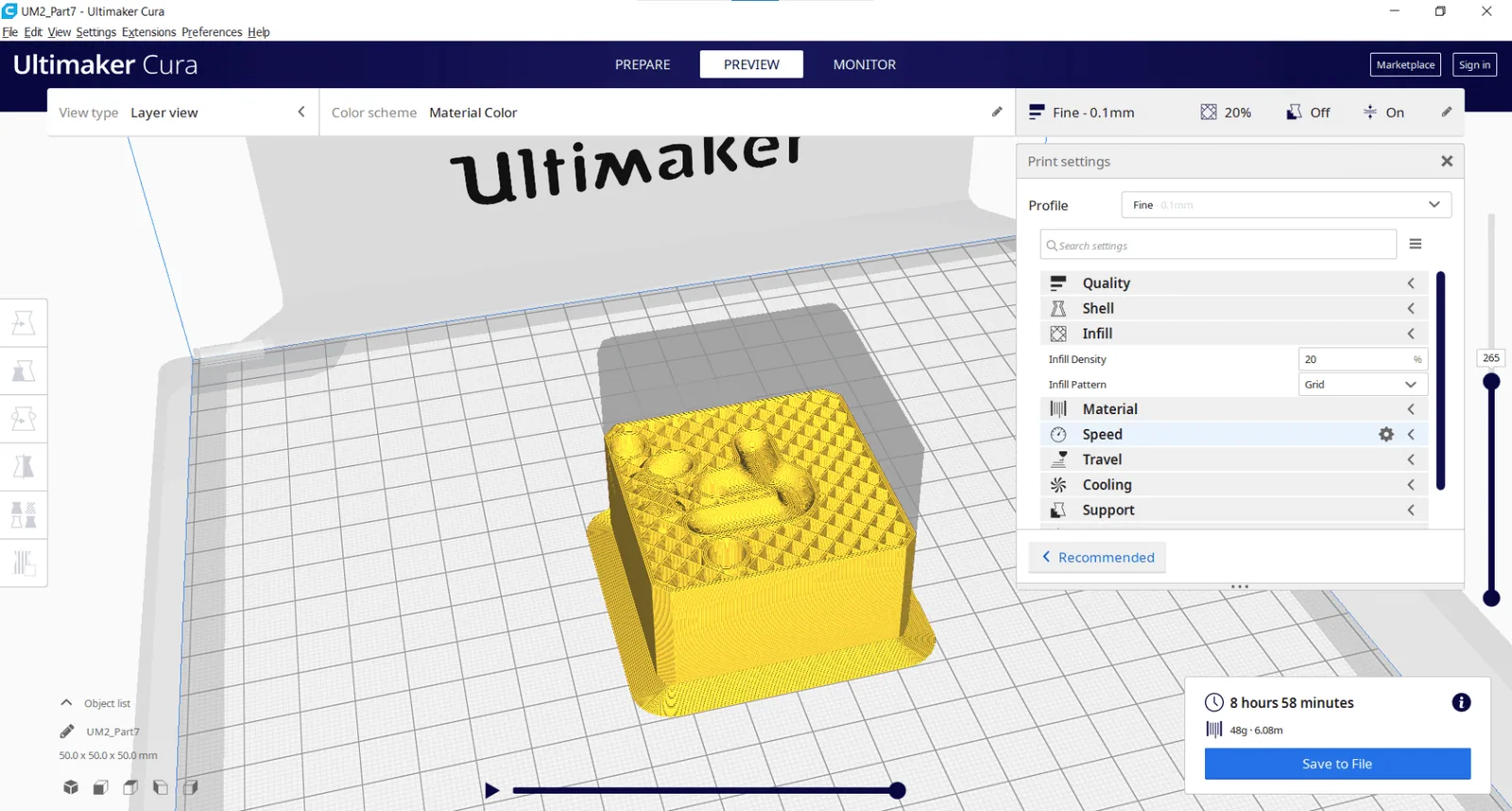
Task: Open the View type Layer view dropdown
Action: click(183, 112)
